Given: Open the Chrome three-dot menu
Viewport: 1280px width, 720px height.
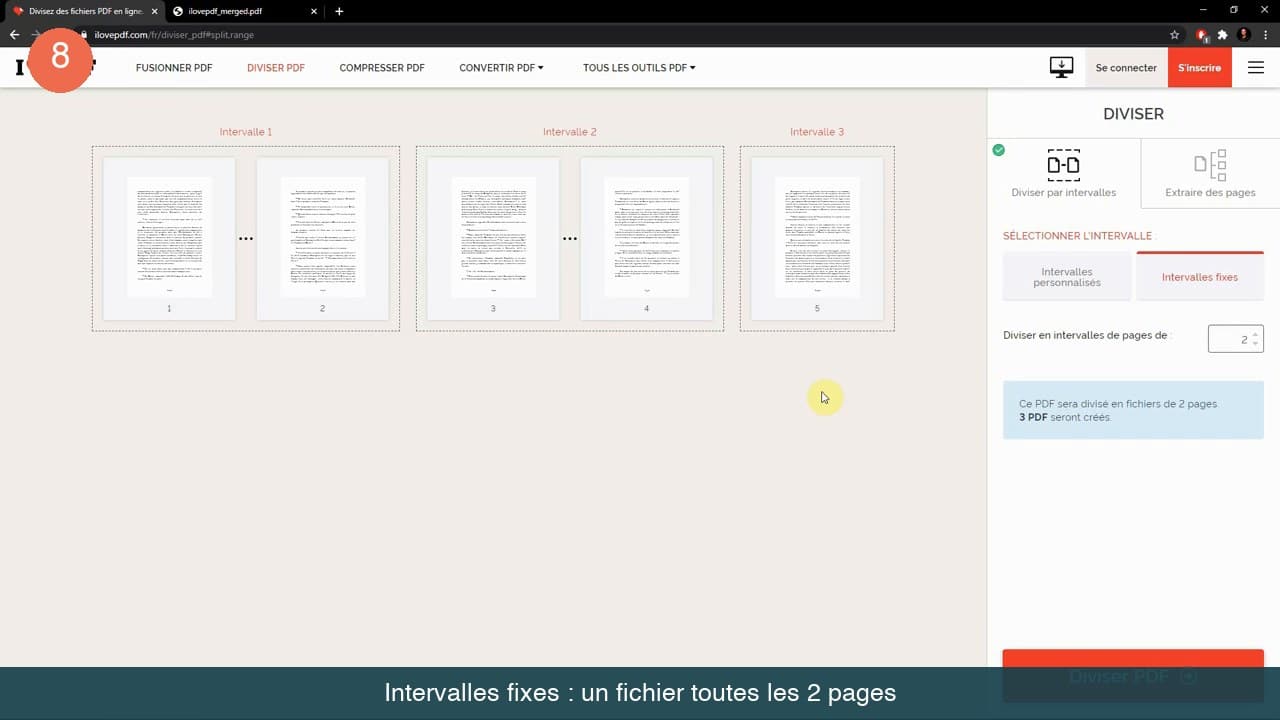Looking at the screenshot, I should tap(1265, 34).
